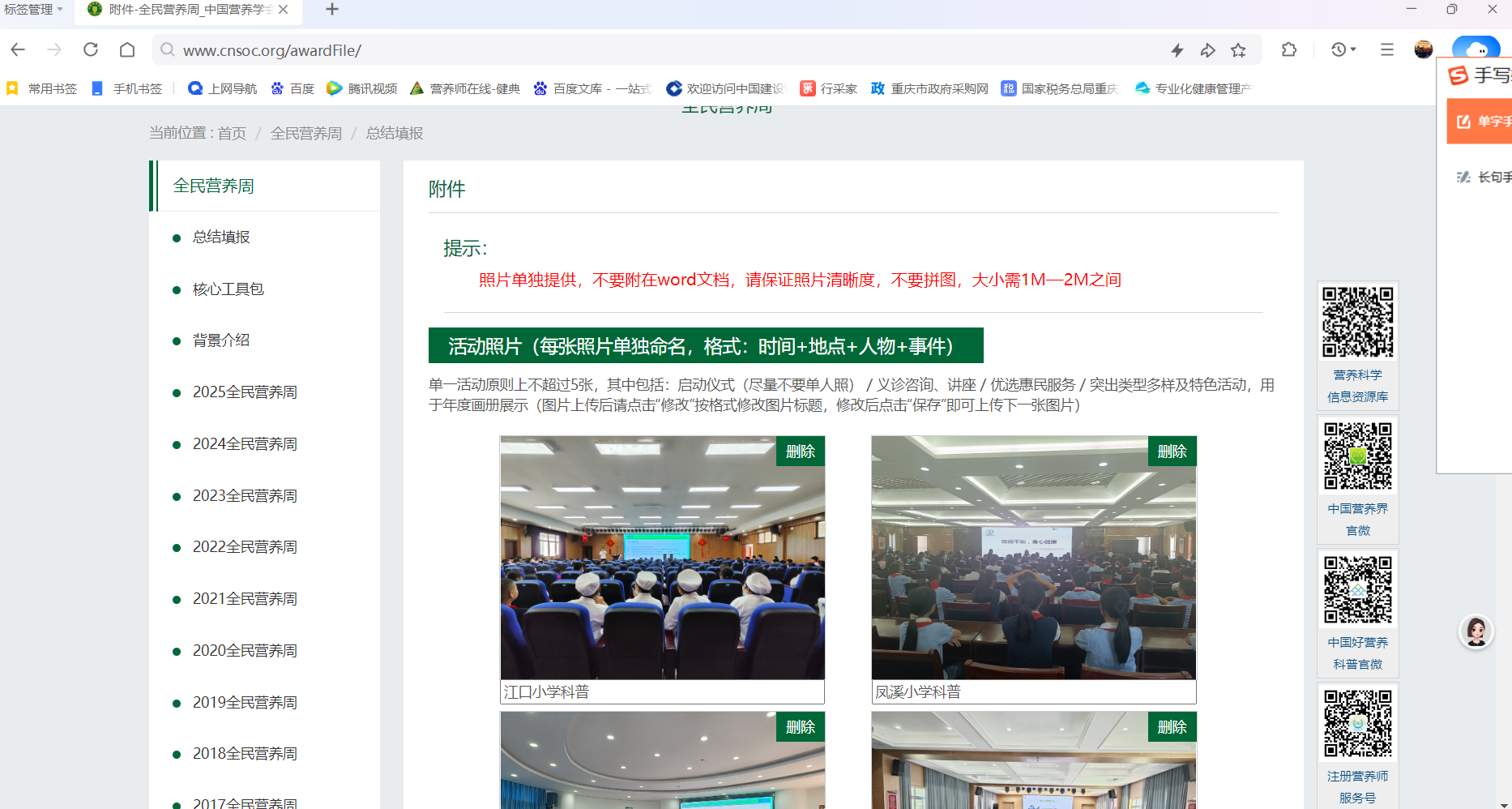Click the 全民营养周 sidebar header
The height and width of the screenshot is (809, 1512).
click(x=214, y=186)
